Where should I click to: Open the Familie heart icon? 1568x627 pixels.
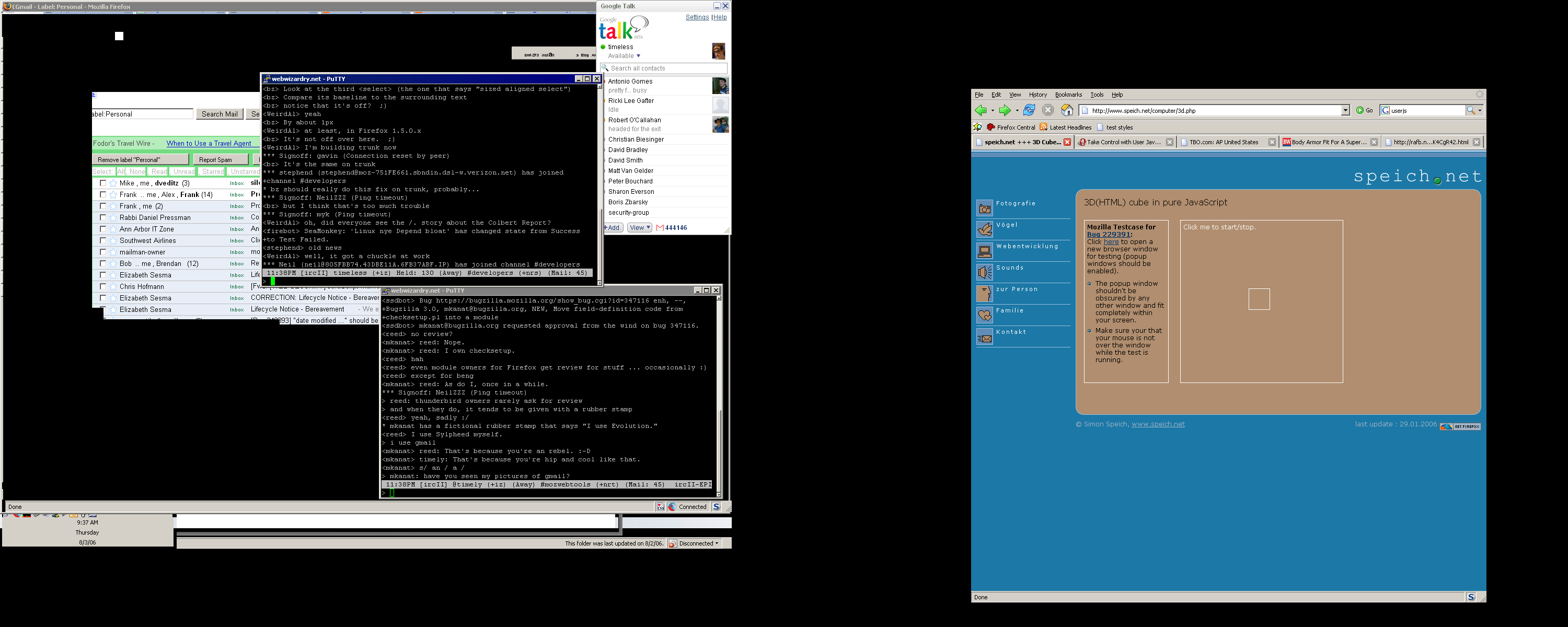coord(984,315)
